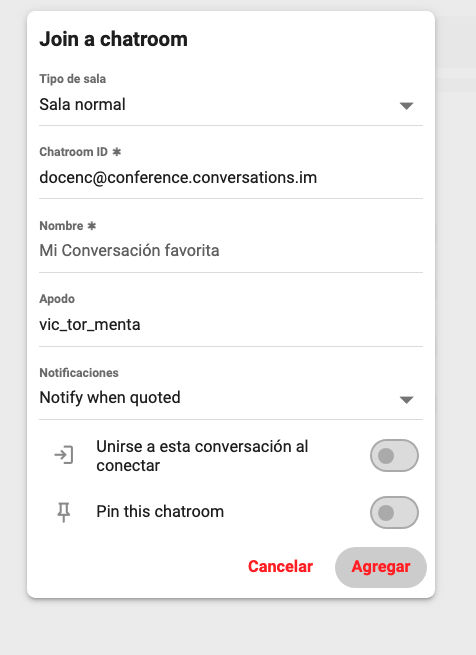Click the Apodo label
The height and width of the screenshot is (655, 476).
(57, 299)
